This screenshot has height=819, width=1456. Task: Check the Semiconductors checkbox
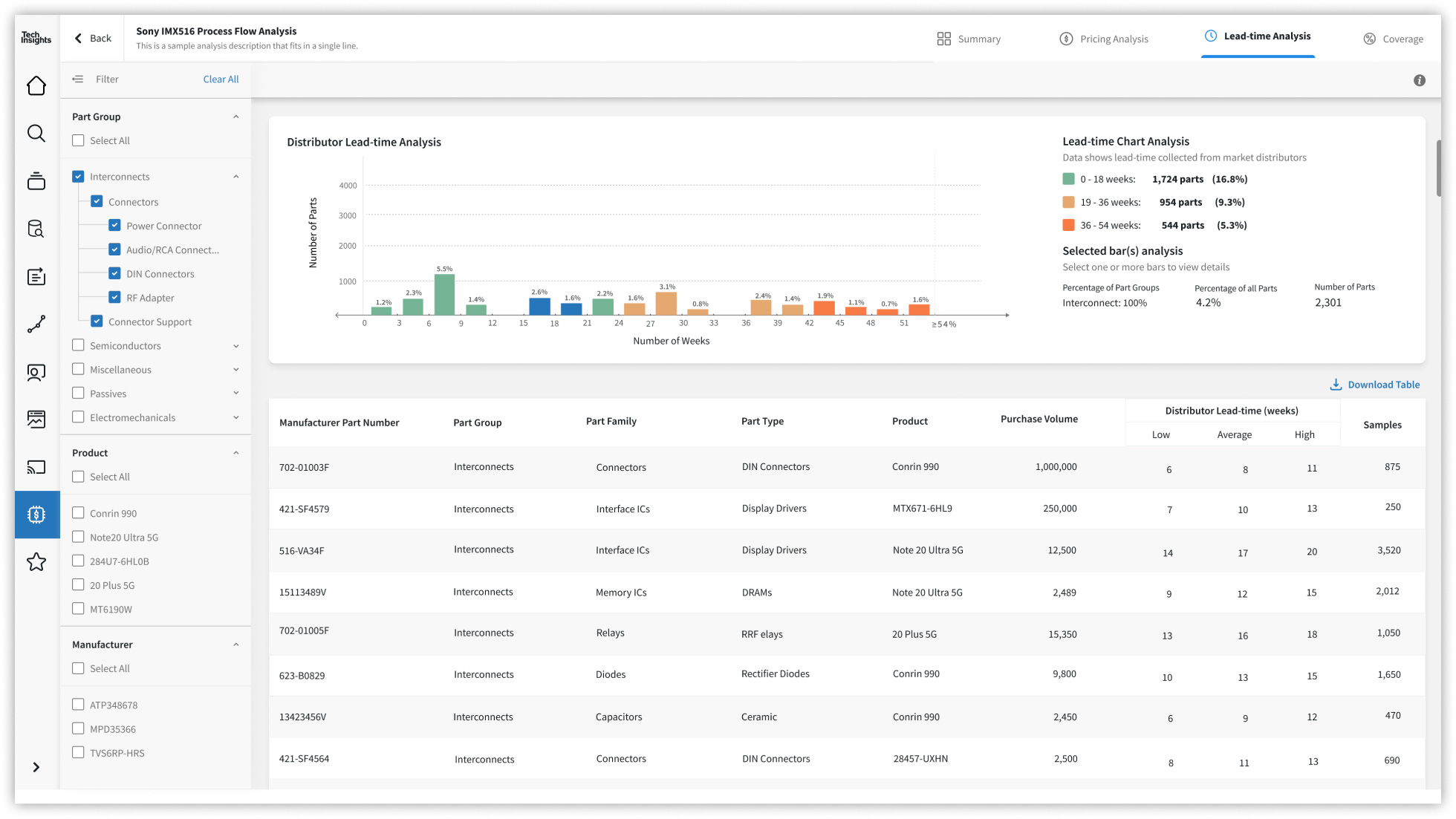(x=78, y=345)
